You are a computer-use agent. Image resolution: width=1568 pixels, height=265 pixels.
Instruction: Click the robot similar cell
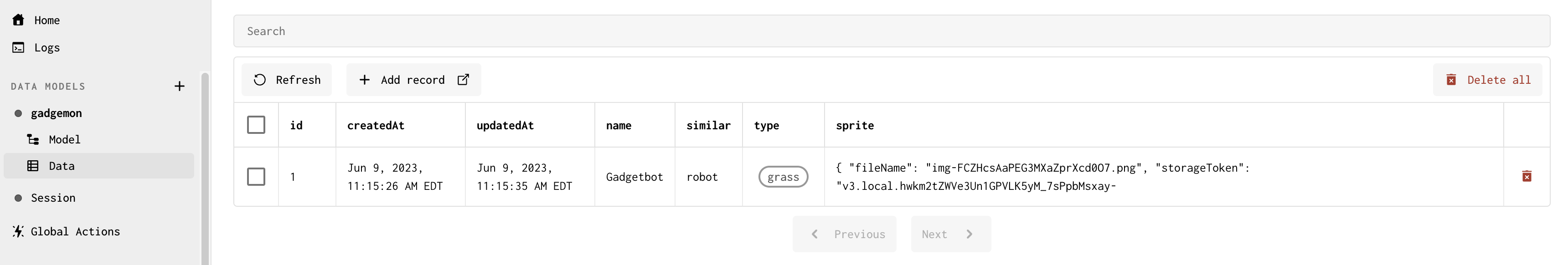[702, 177]
